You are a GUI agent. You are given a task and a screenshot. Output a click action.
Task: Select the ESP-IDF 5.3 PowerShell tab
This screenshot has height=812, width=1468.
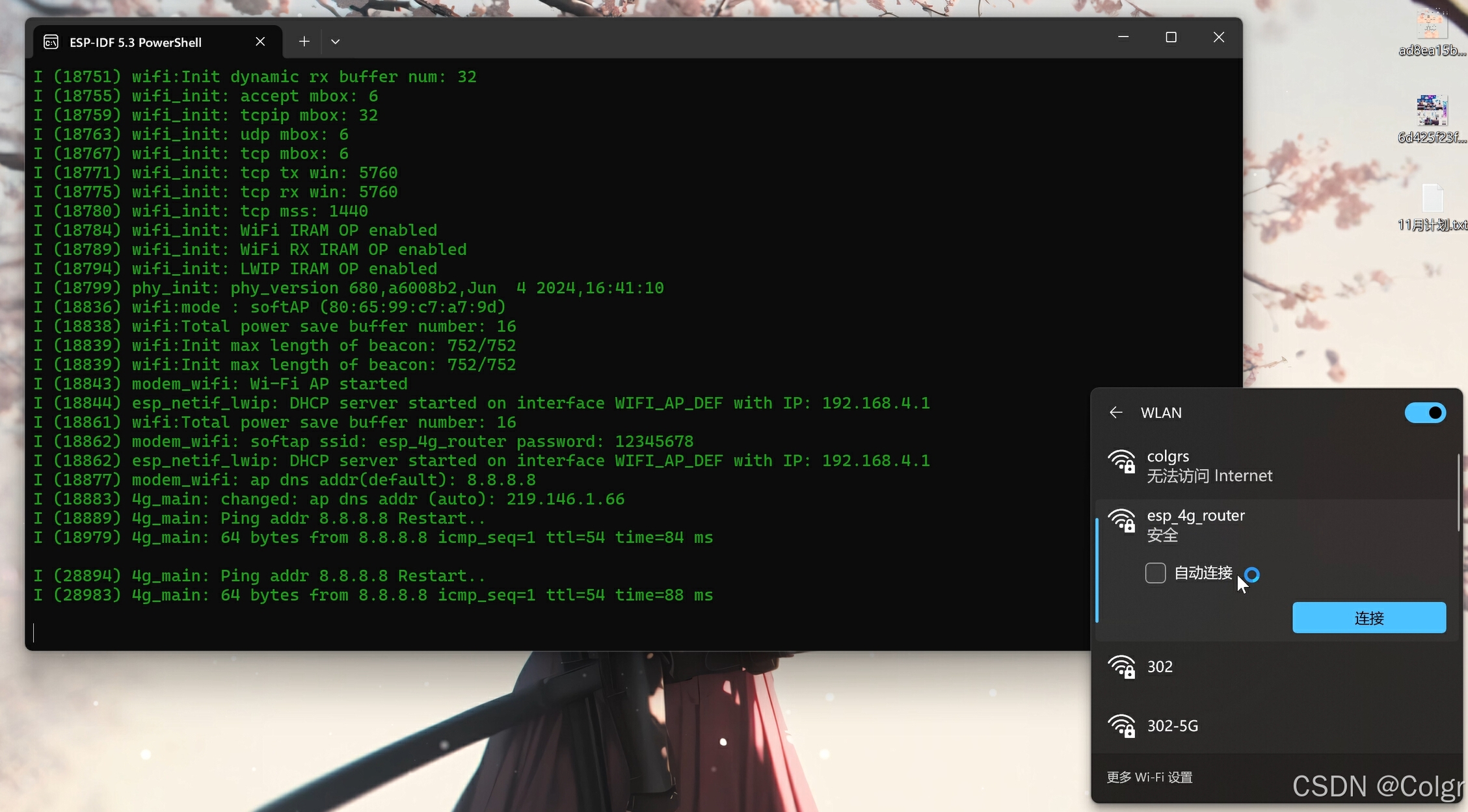pyautogui.click(x=135, y=42)
